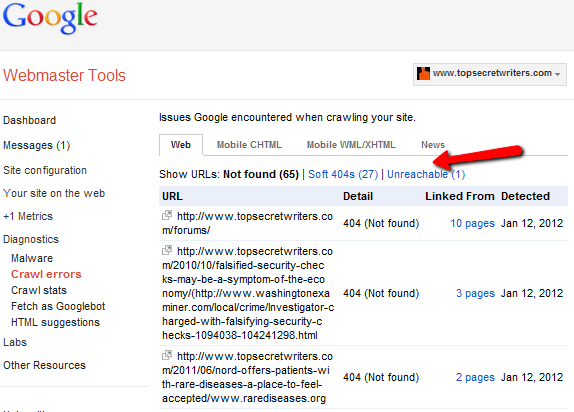Open Fetch as Googlebot

[x=58, y=307]
